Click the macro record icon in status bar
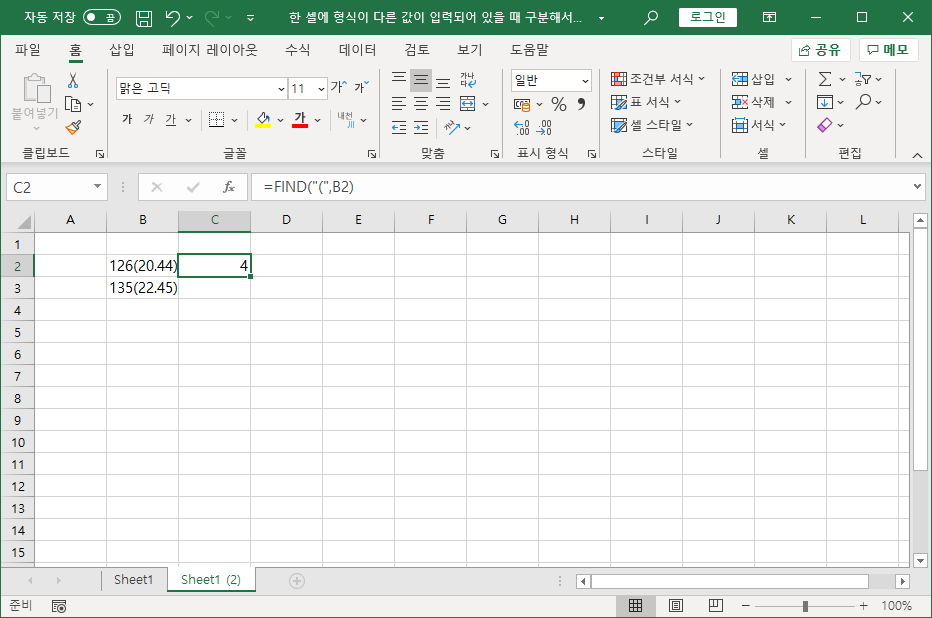 [59, 606]
